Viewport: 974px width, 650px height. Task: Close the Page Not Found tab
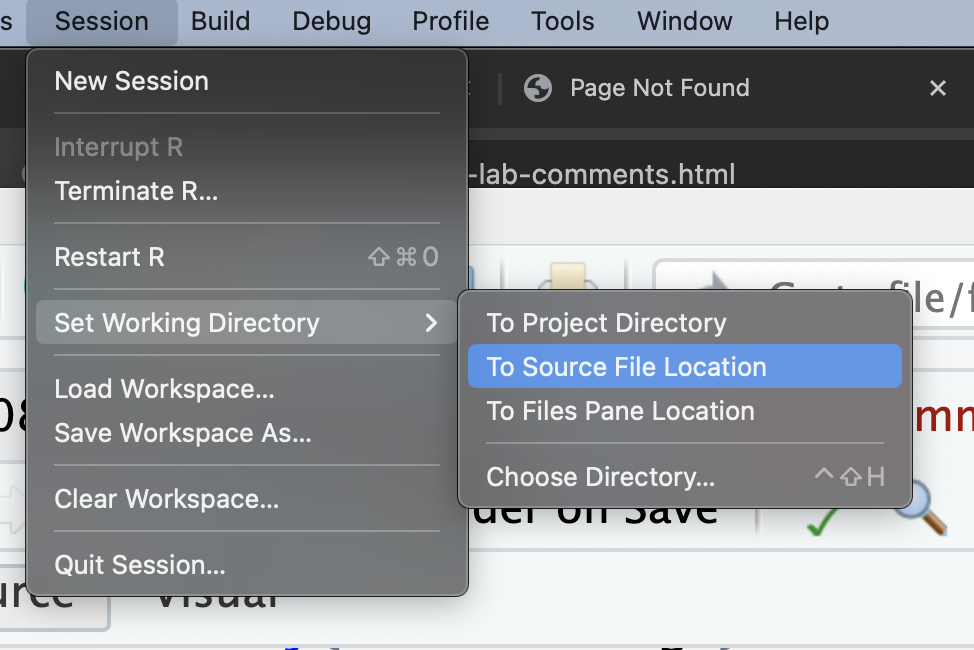pyautogui.click(x=937, y=88)
